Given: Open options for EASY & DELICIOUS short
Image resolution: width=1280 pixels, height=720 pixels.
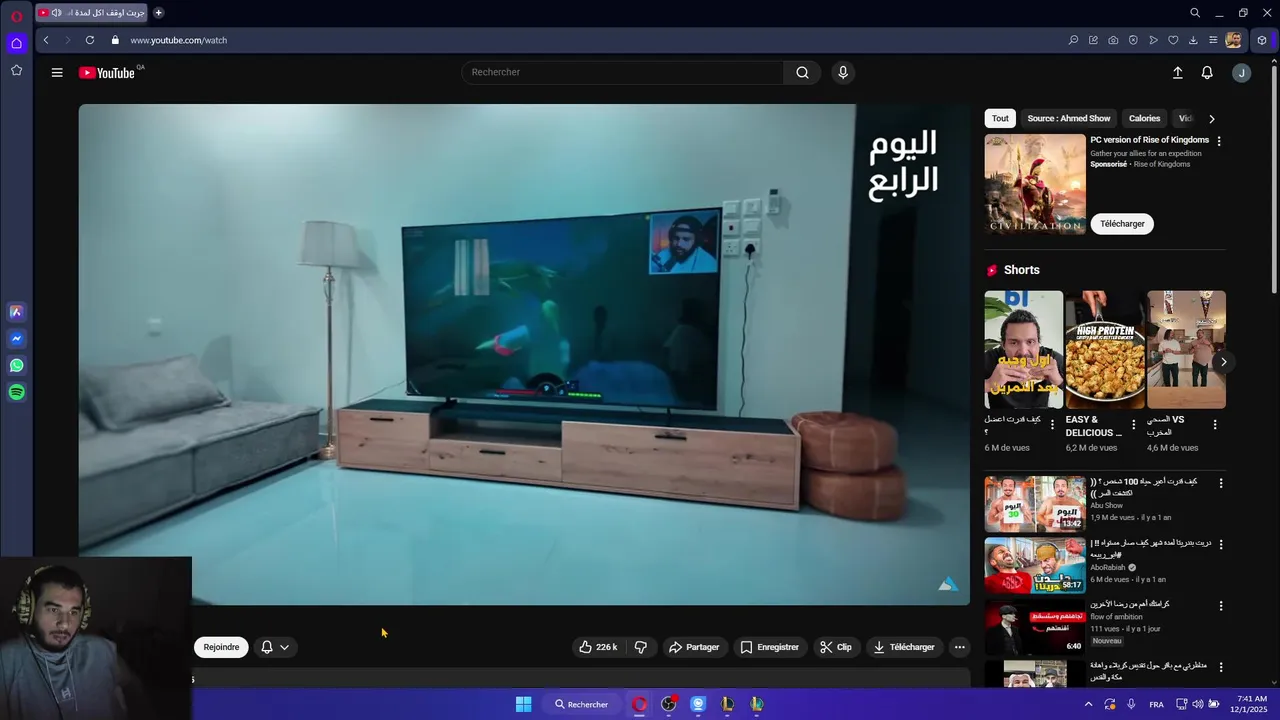Looking at the screenshot, I should click(x=1133, y=425).
